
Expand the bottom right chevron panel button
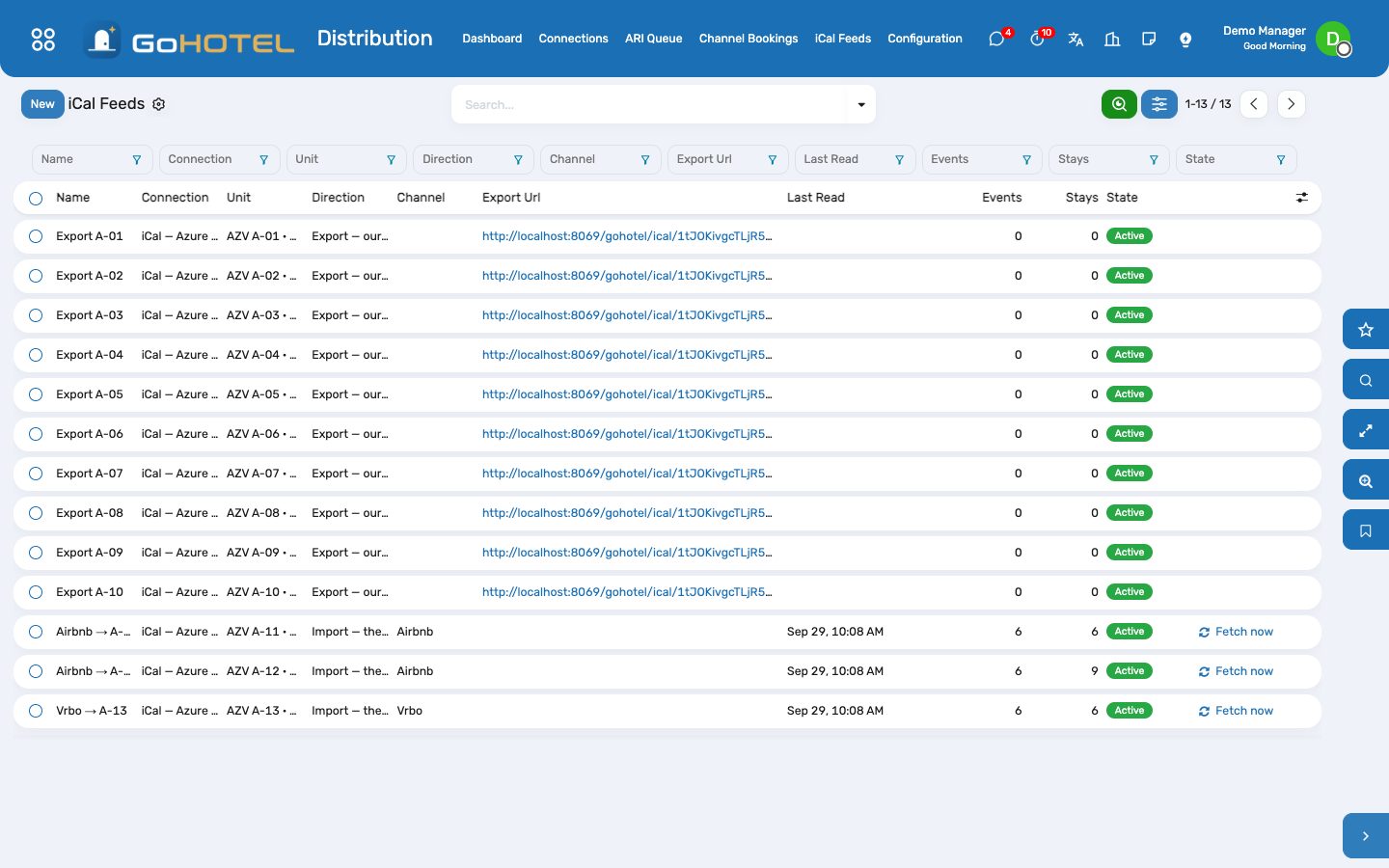click(x=1366, y=836)
